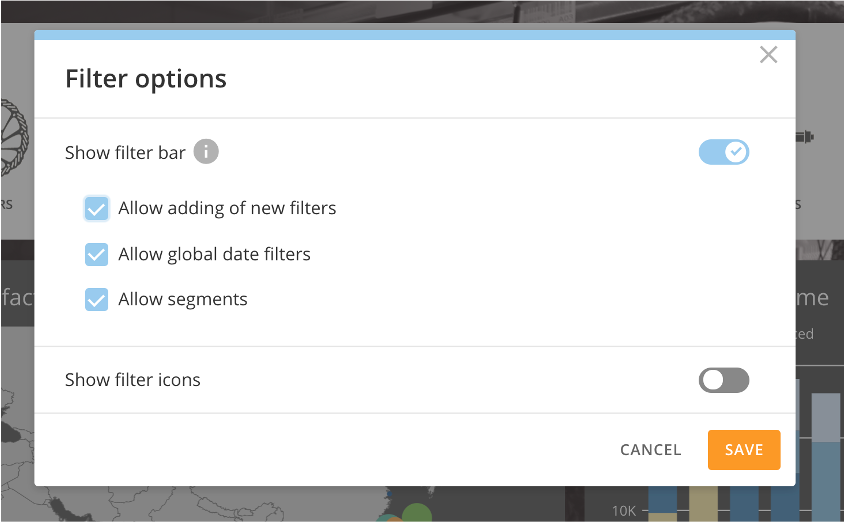
Task: Click the Filter options dialog title
Action: tap(146, 78)
